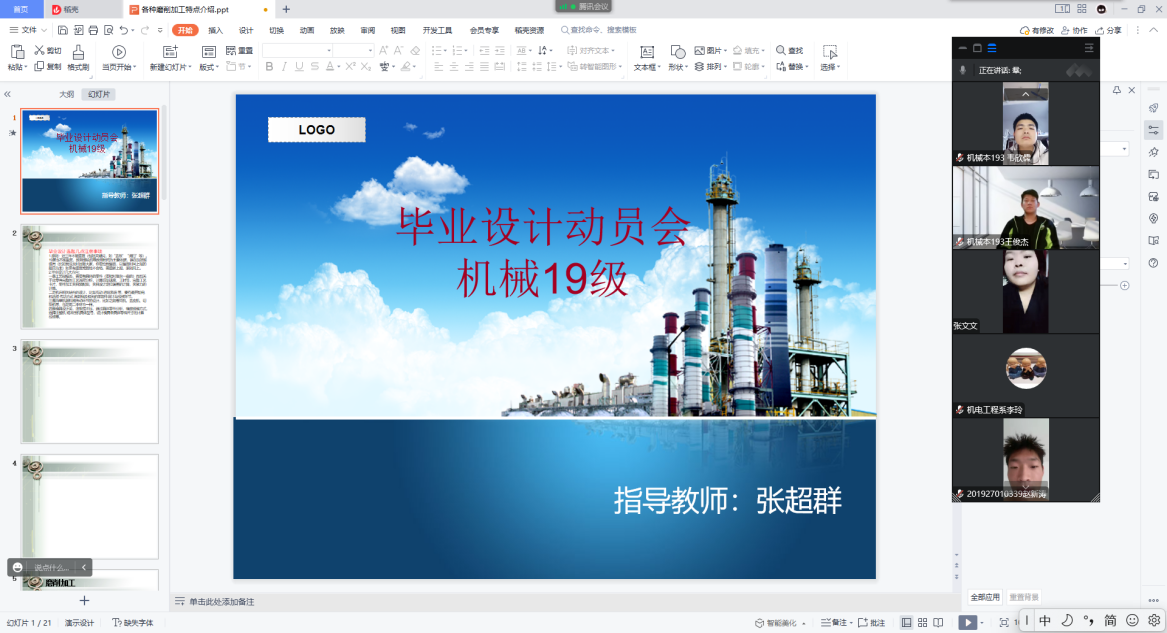Toggle normal view button in status bar
Screen dimensions: 1167x633
(906, 622)
